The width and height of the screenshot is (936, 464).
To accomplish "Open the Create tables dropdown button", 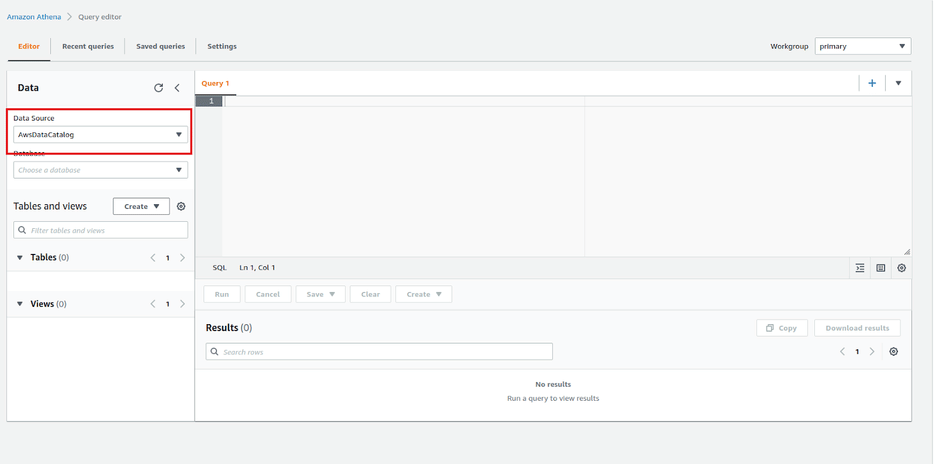I will pos(141,207).
